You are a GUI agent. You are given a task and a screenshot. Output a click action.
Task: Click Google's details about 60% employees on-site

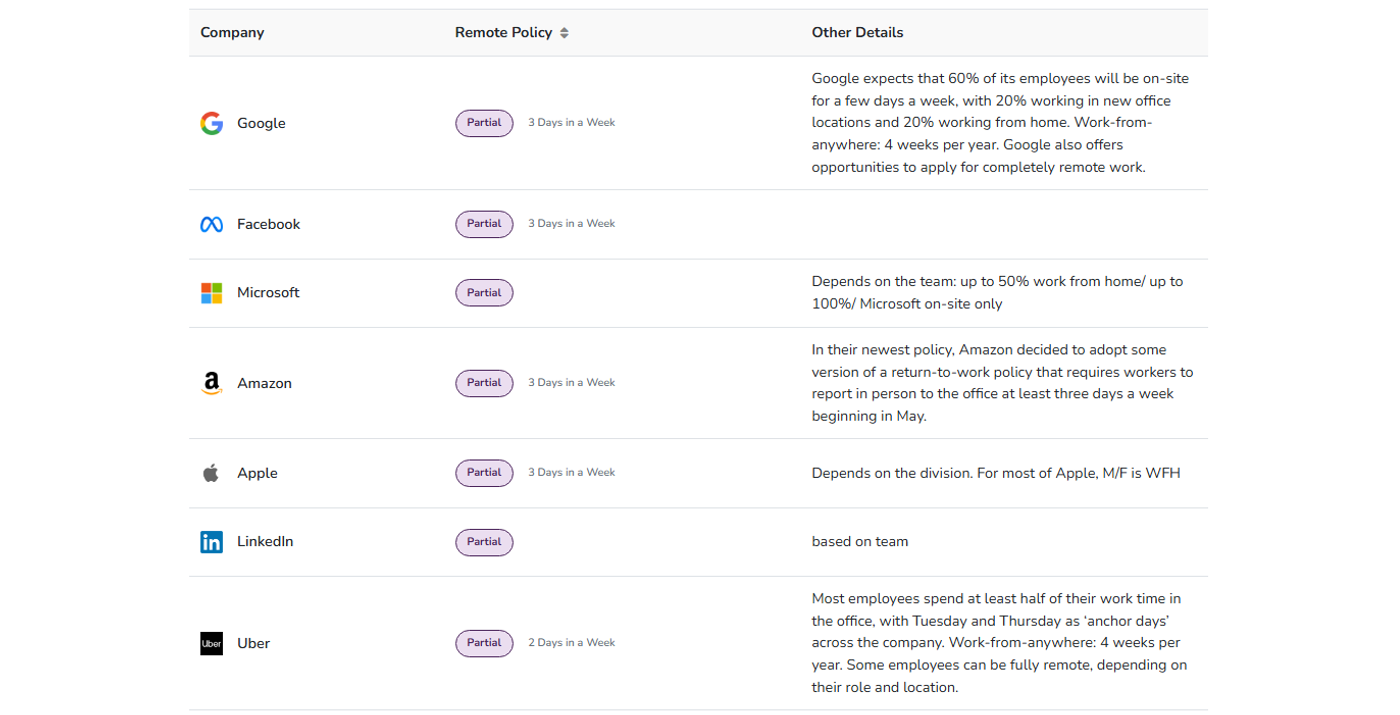click(1000, 123)
